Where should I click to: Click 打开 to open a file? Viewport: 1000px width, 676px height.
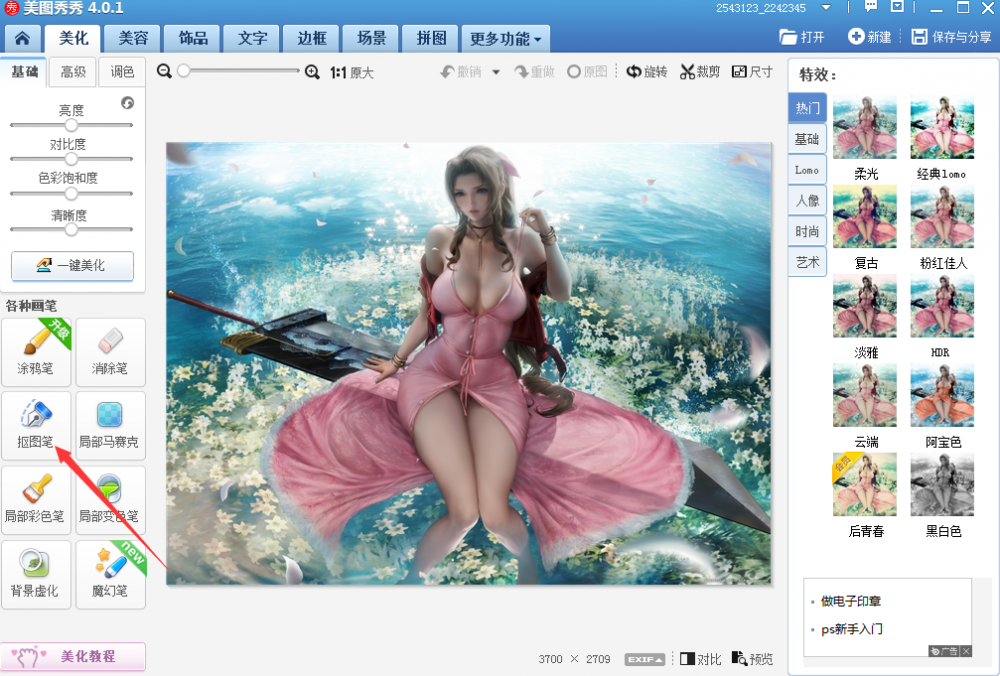click(x=802, y=37)
